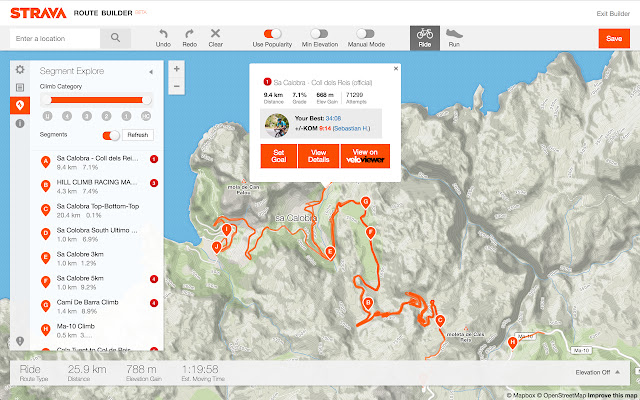
Task: Click Your Best time 34:08 link
Action: point(333,118)
